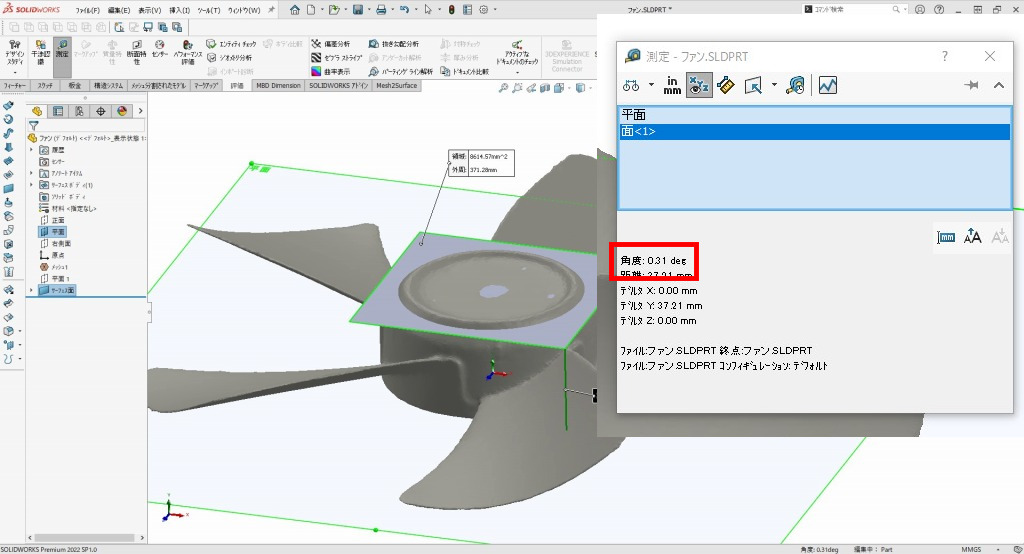The height and width of the screenshot is (554, 1024).
Task: Switch to the スケッチ ribbon tab
Action: [45, 86]
